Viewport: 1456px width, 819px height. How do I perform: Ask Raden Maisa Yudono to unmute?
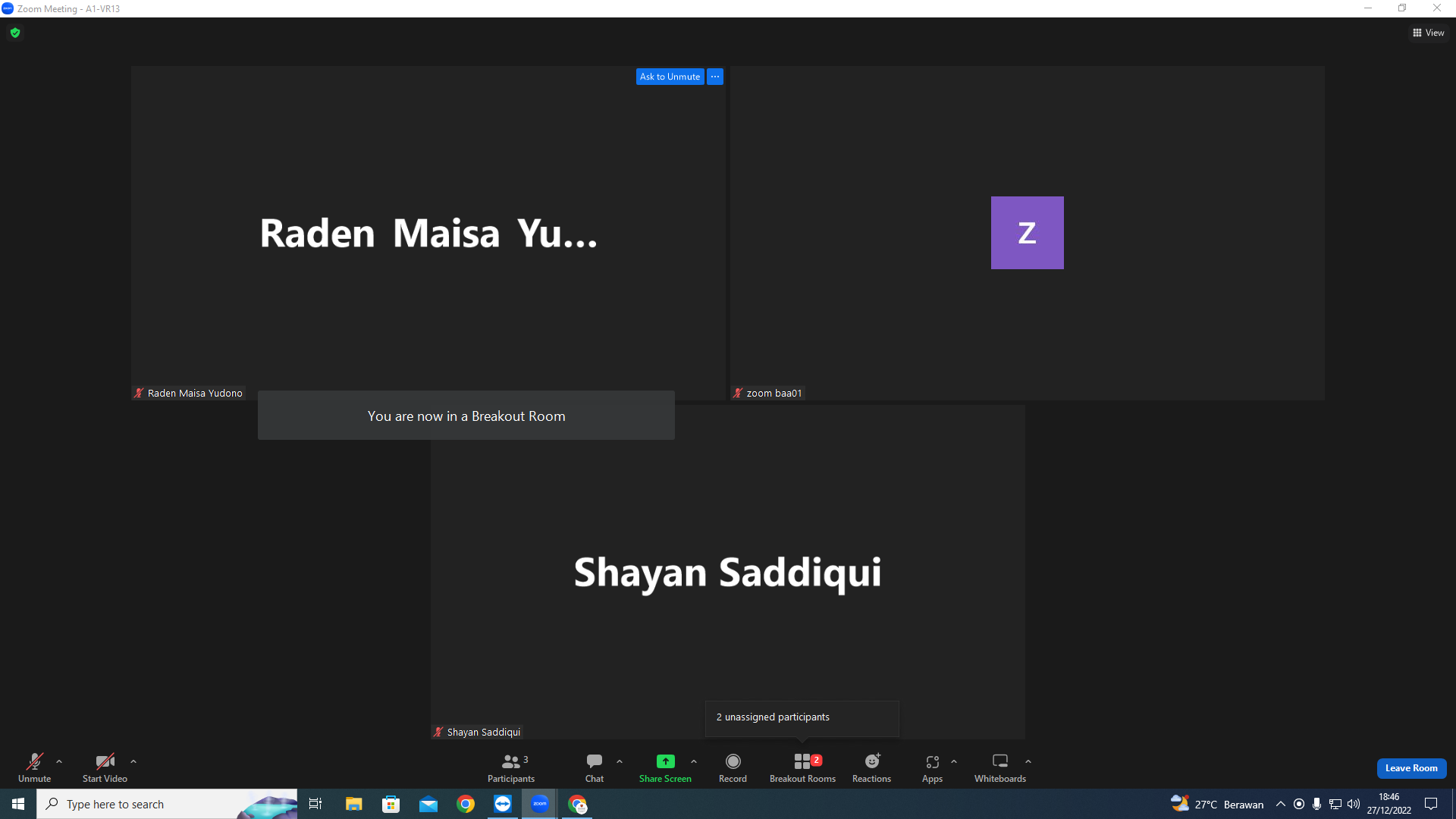coord(670,77)
